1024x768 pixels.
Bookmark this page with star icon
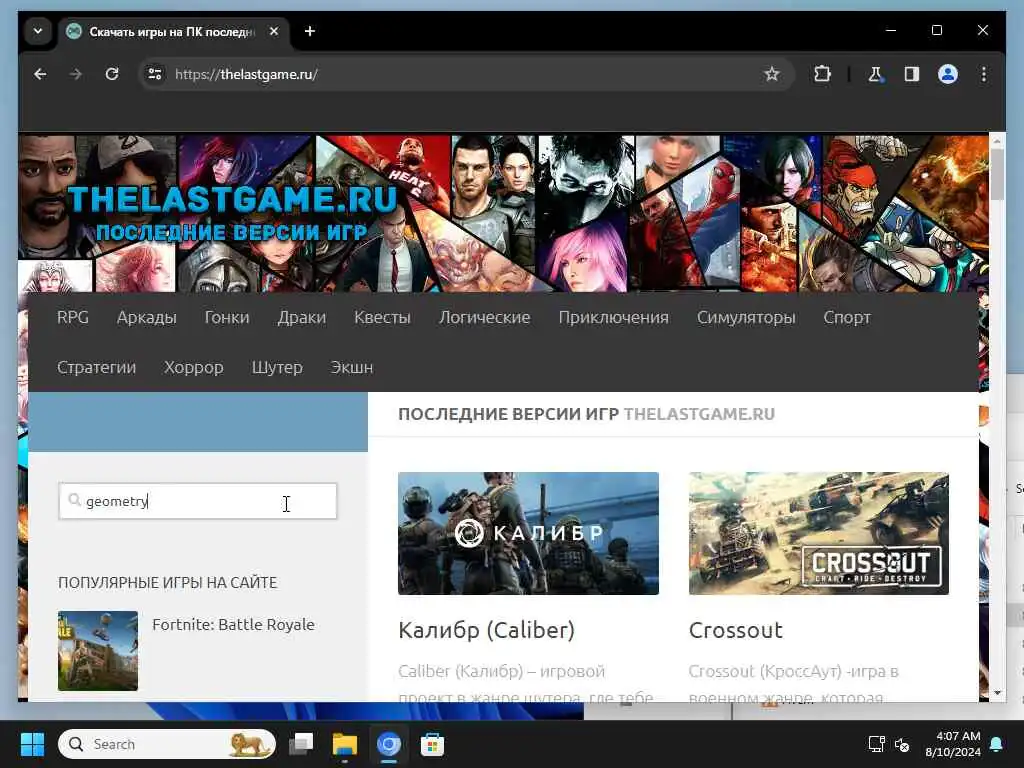click(x=772, y=74)
